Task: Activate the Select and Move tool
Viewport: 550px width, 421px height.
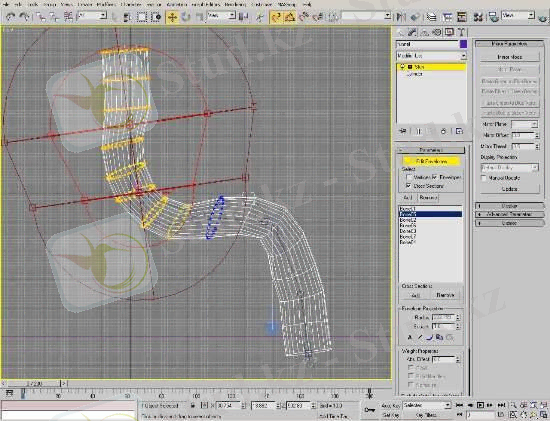Action: coord(172,17)
